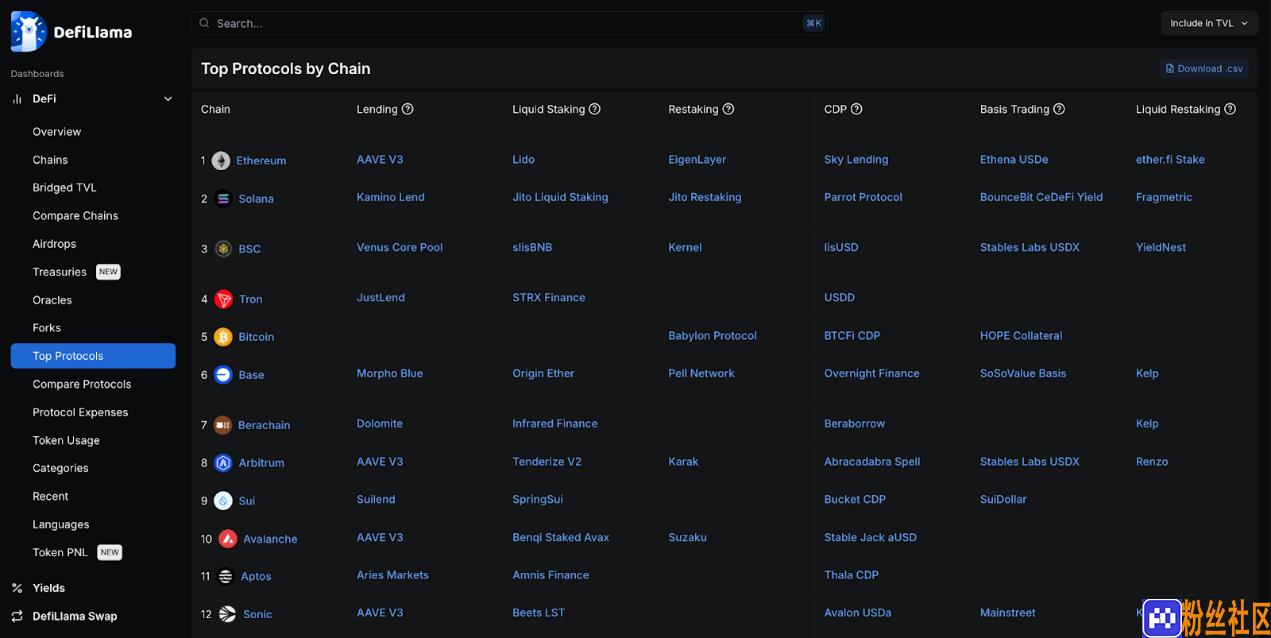Open the ether.fi Stake link
The width and height of the screenshot is (1271, 638).
[x=1170, y=160]
